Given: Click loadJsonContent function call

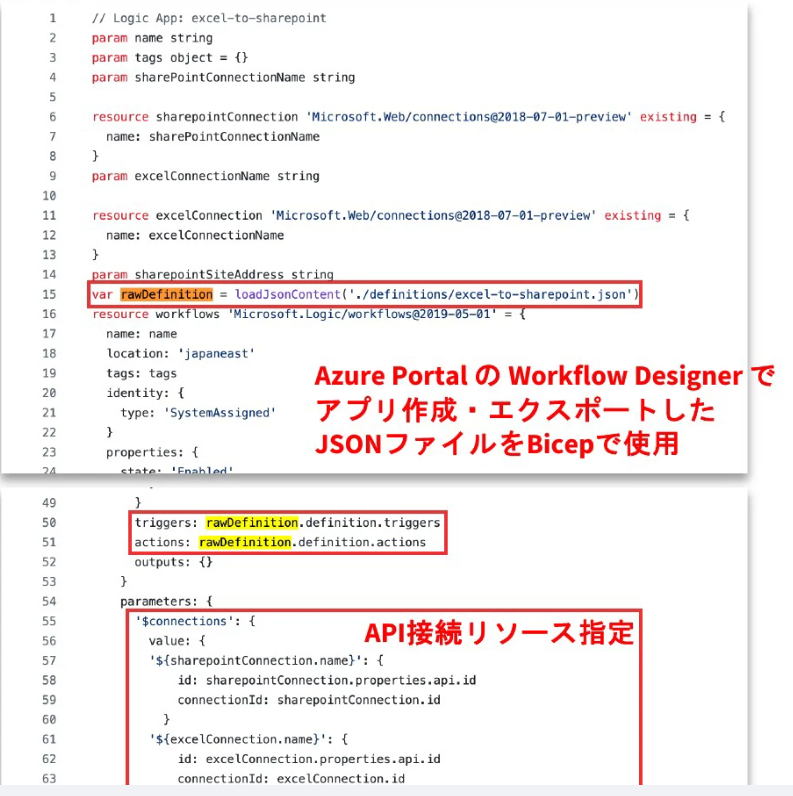Looking at the screenshot, I should click(287, 294).
